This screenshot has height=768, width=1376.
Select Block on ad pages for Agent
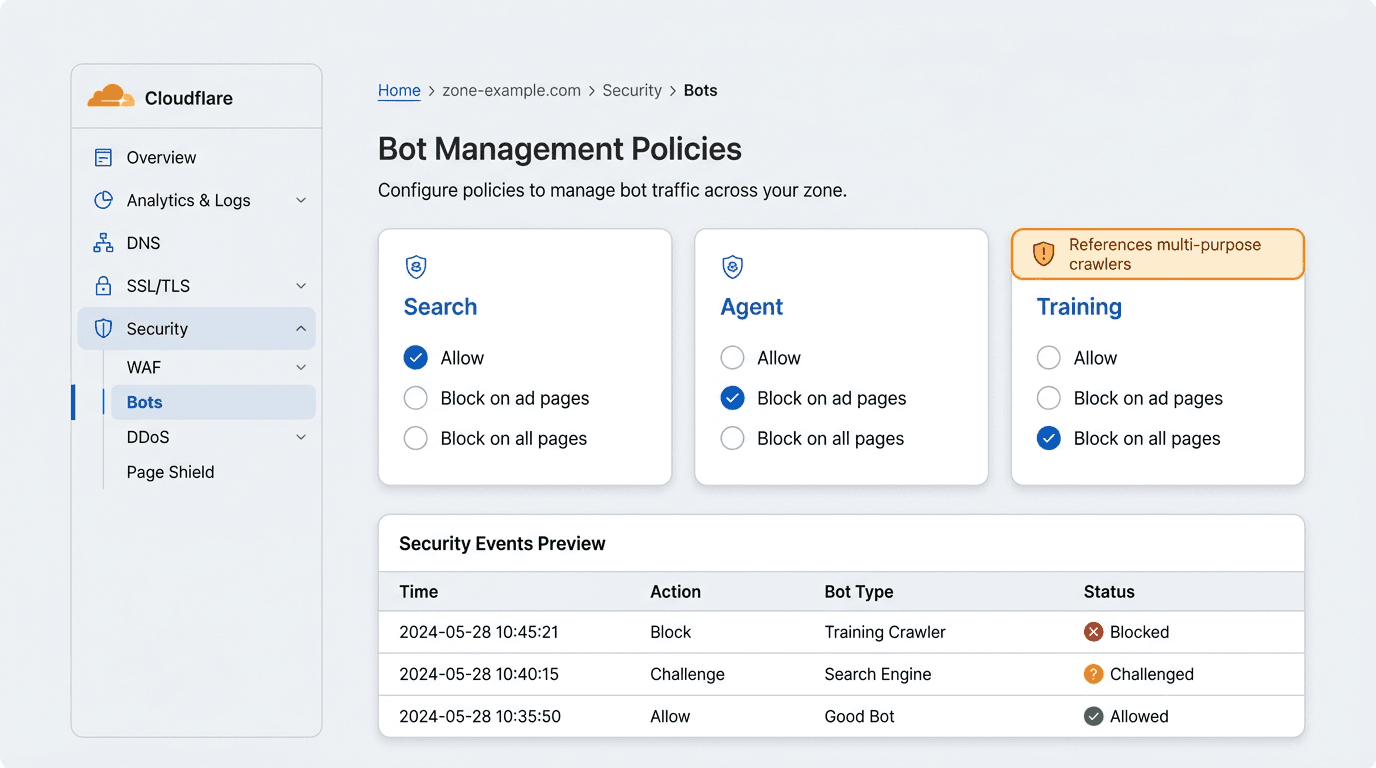tap(732, 398)
